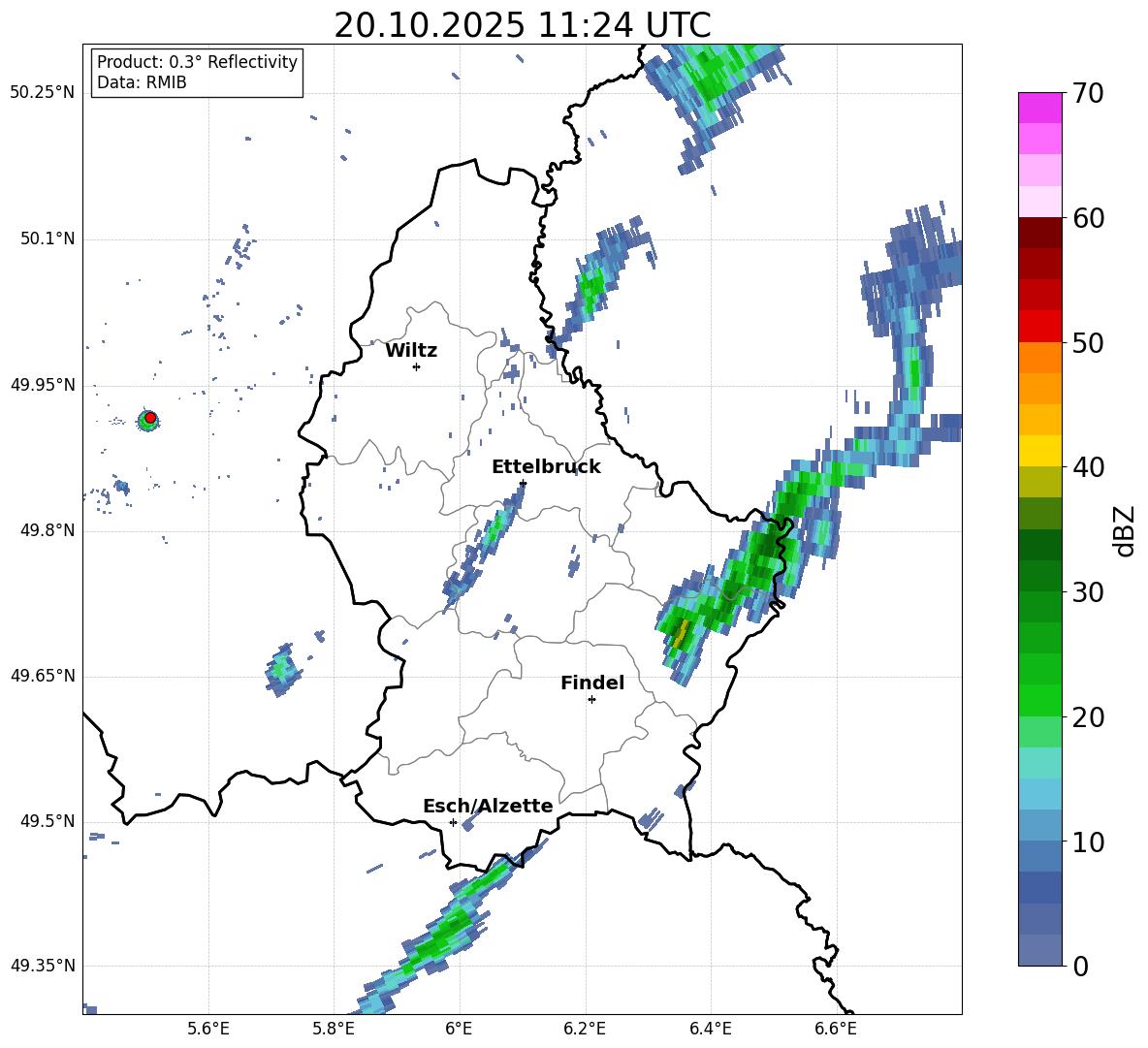Click the 49.65°N latitude tick label
1148x1048 pixels.
pyautogui.click(x=43, y=677)
